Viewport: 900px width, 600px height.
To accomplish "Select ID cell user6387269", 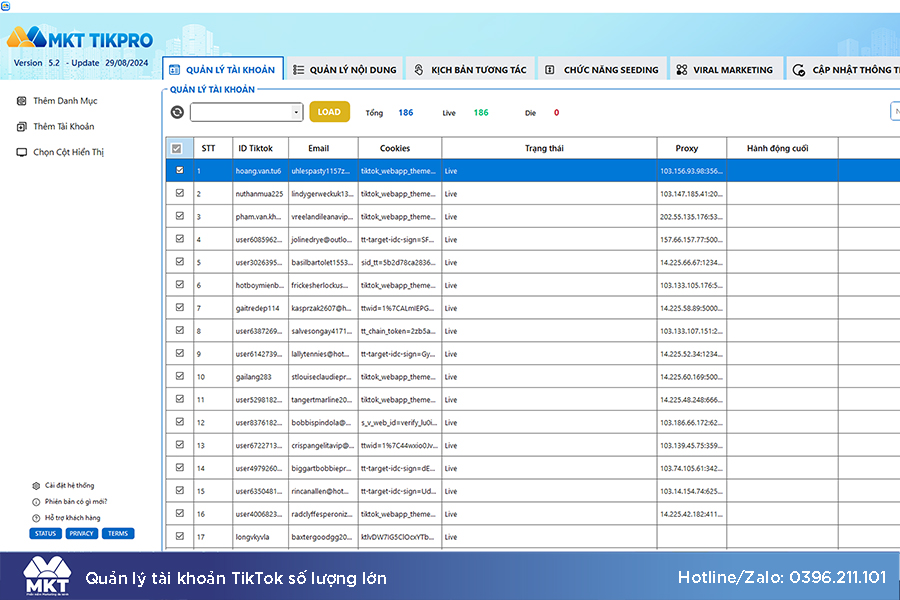I will tap(261, 331).
